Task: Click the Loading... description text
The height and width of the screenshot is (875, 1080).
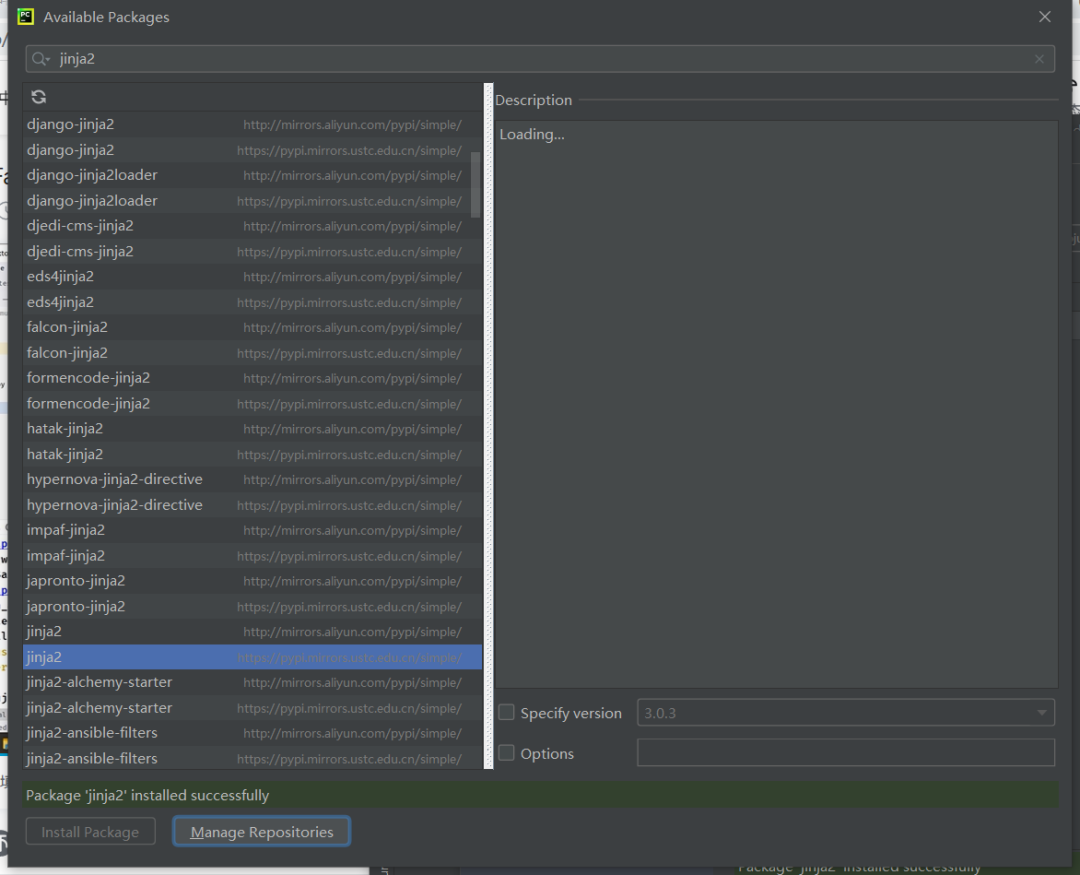Action: (532, 134)
